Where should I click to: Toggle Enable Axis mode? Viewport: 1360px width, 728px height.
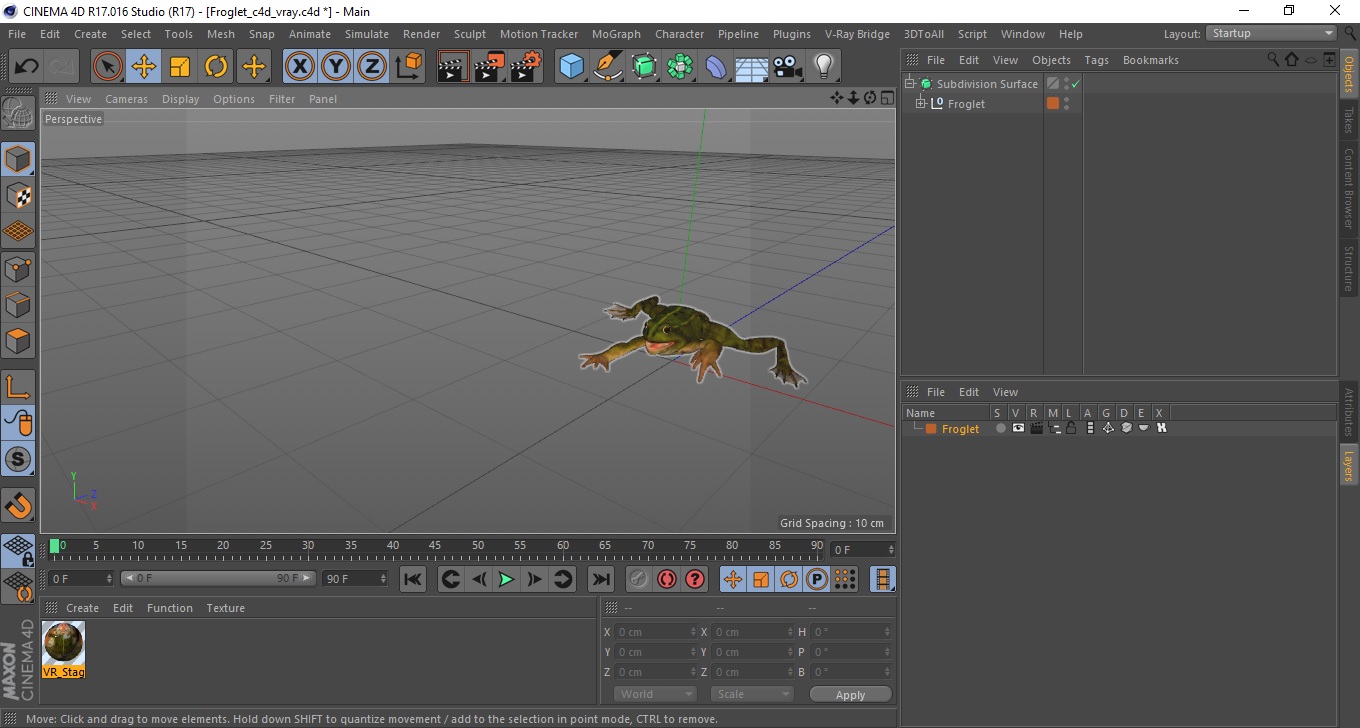tap(18, 387)
